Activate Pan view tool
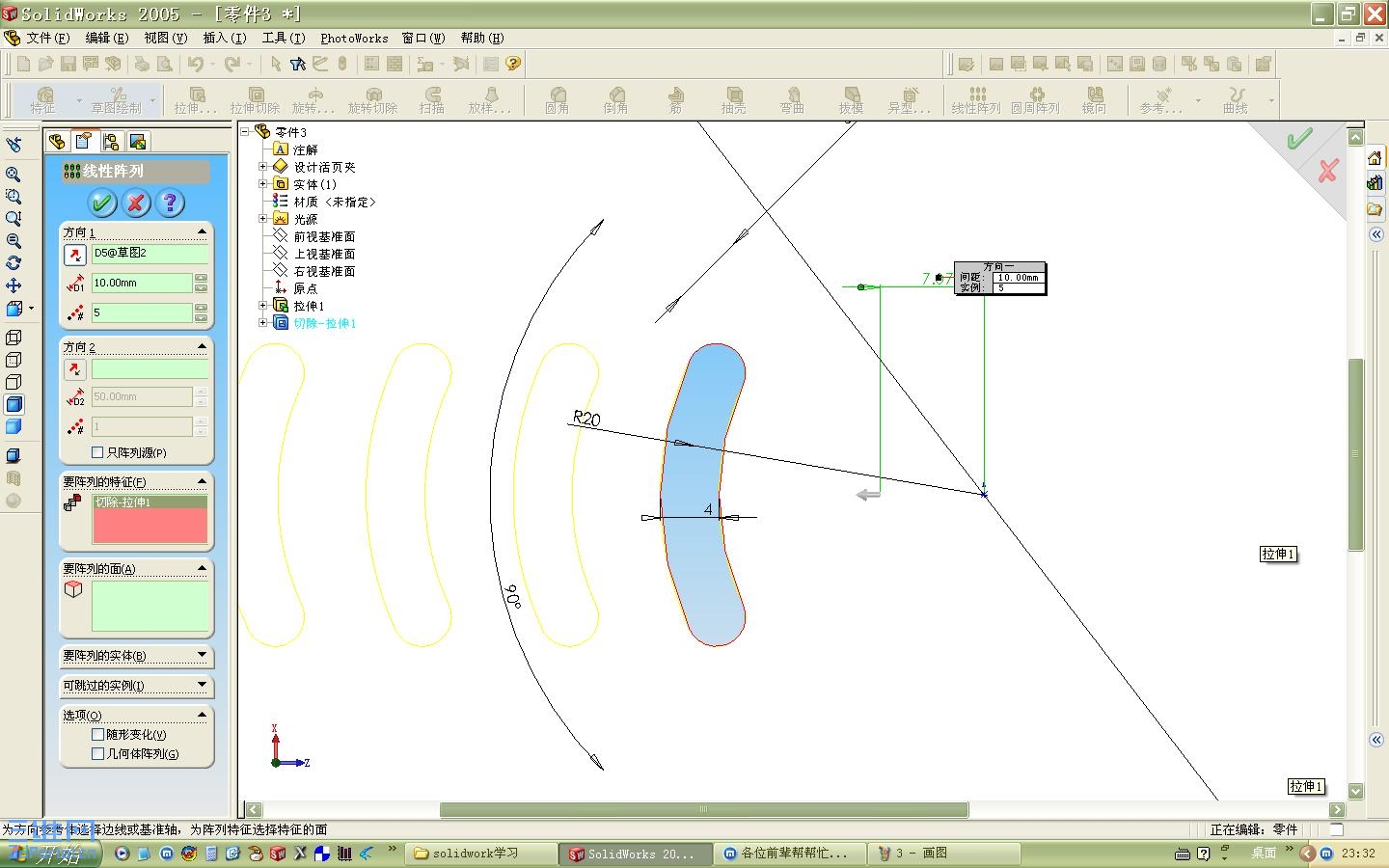 tap(14, 285)
